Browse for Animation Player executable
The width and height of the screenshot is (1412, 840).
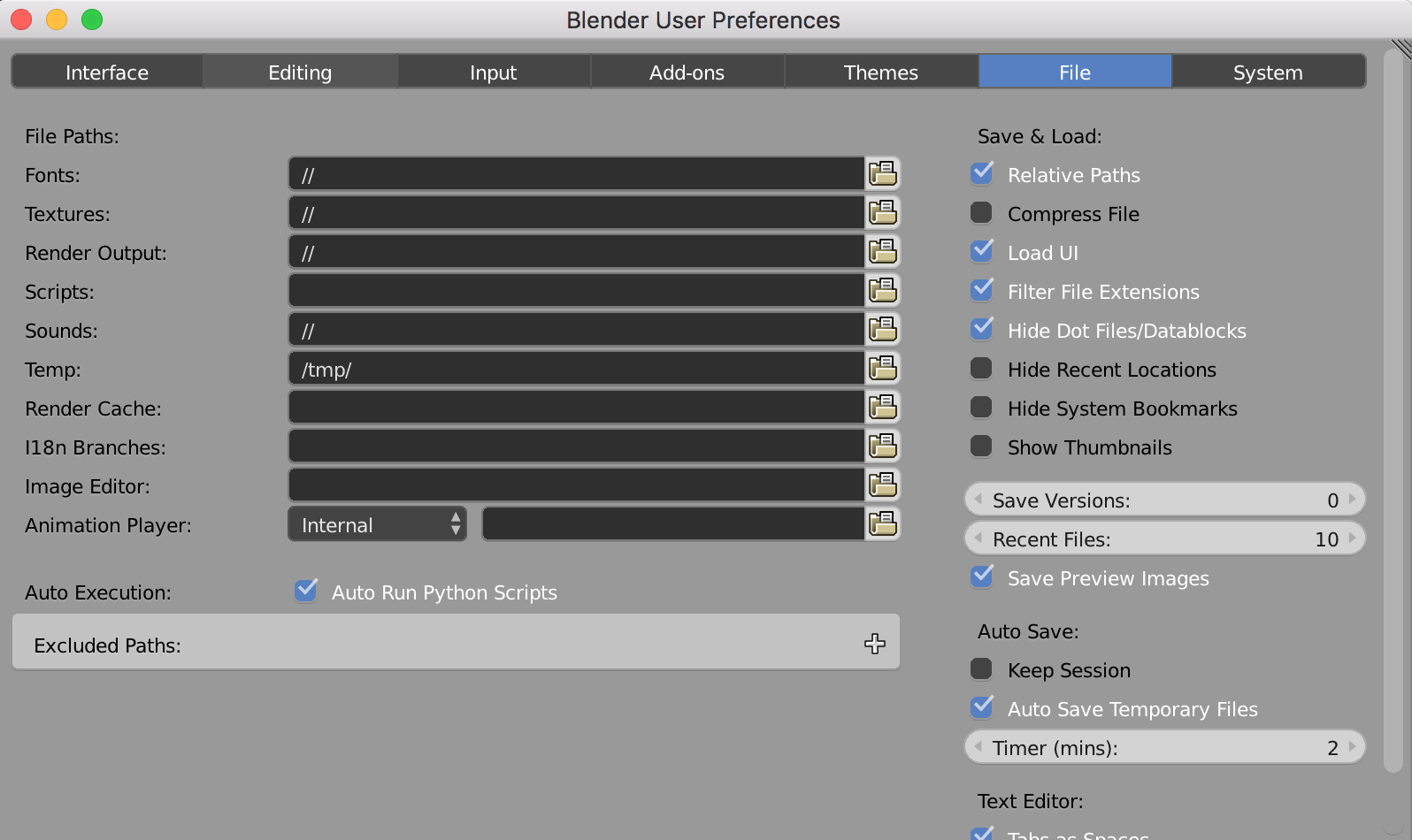click(x=882, y=524)
